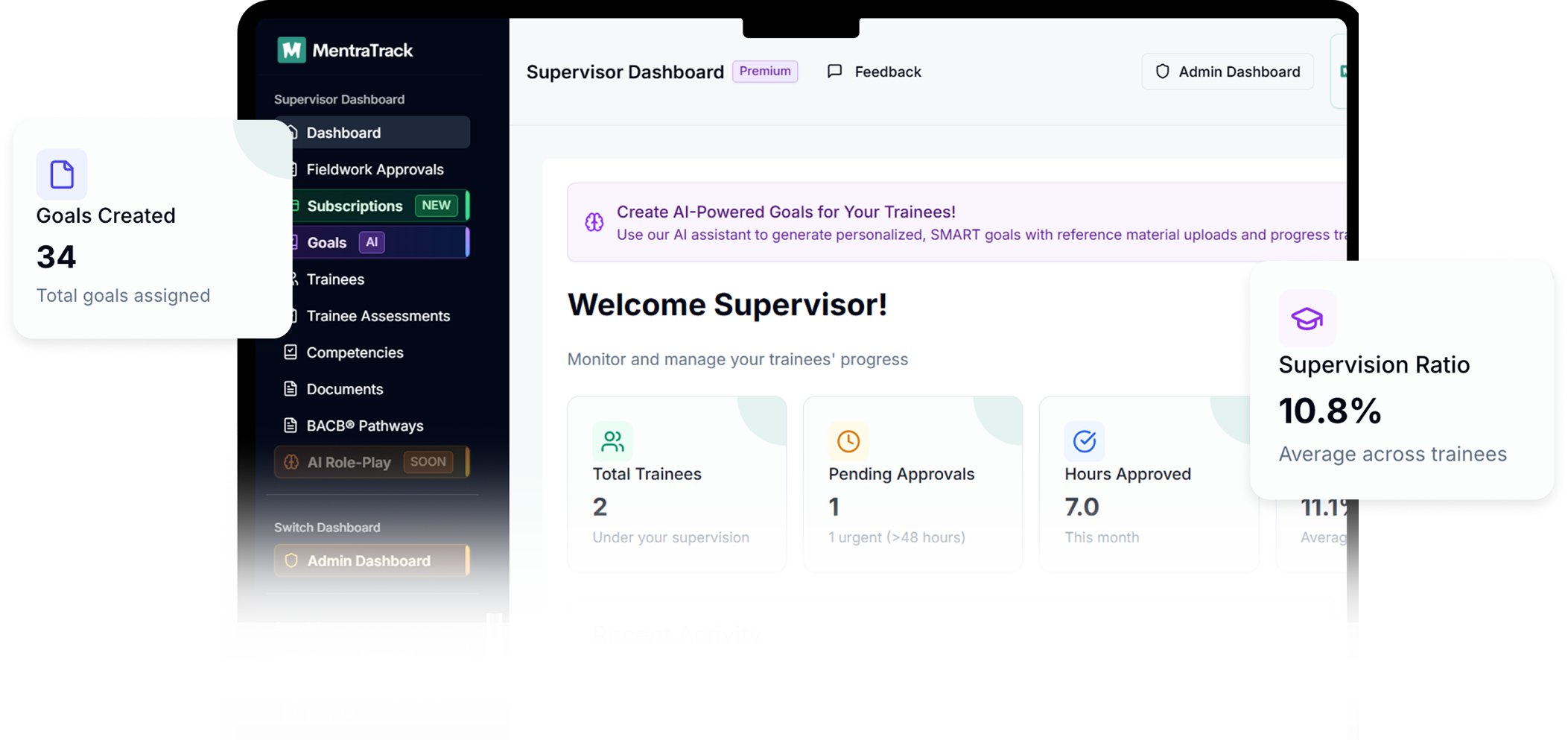Click the MentraTrack logo
The image size is (1568, 740).
(344, 49)
